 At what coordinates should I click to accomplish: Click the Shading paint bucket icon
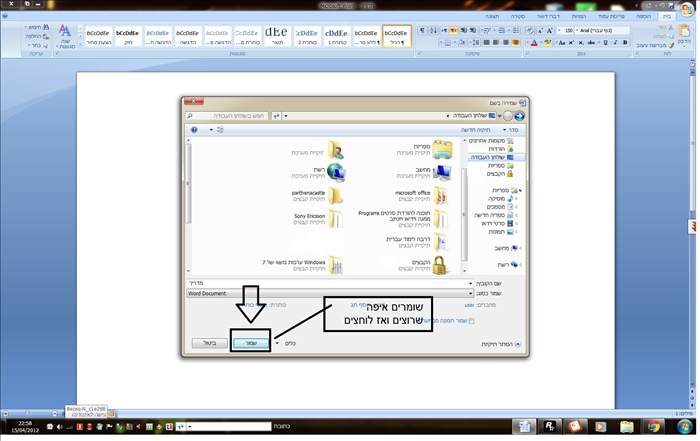point(462,42)
